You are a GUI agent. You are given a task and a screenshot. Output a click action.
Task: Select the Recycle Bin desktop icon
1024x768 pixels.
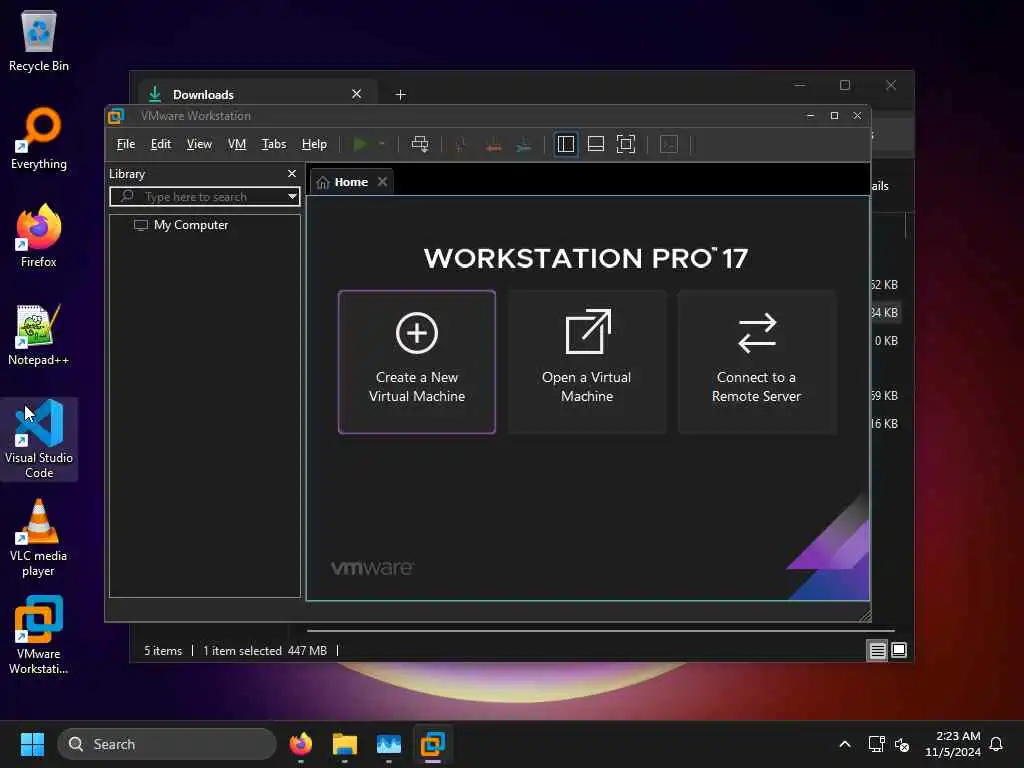[39, 40]
